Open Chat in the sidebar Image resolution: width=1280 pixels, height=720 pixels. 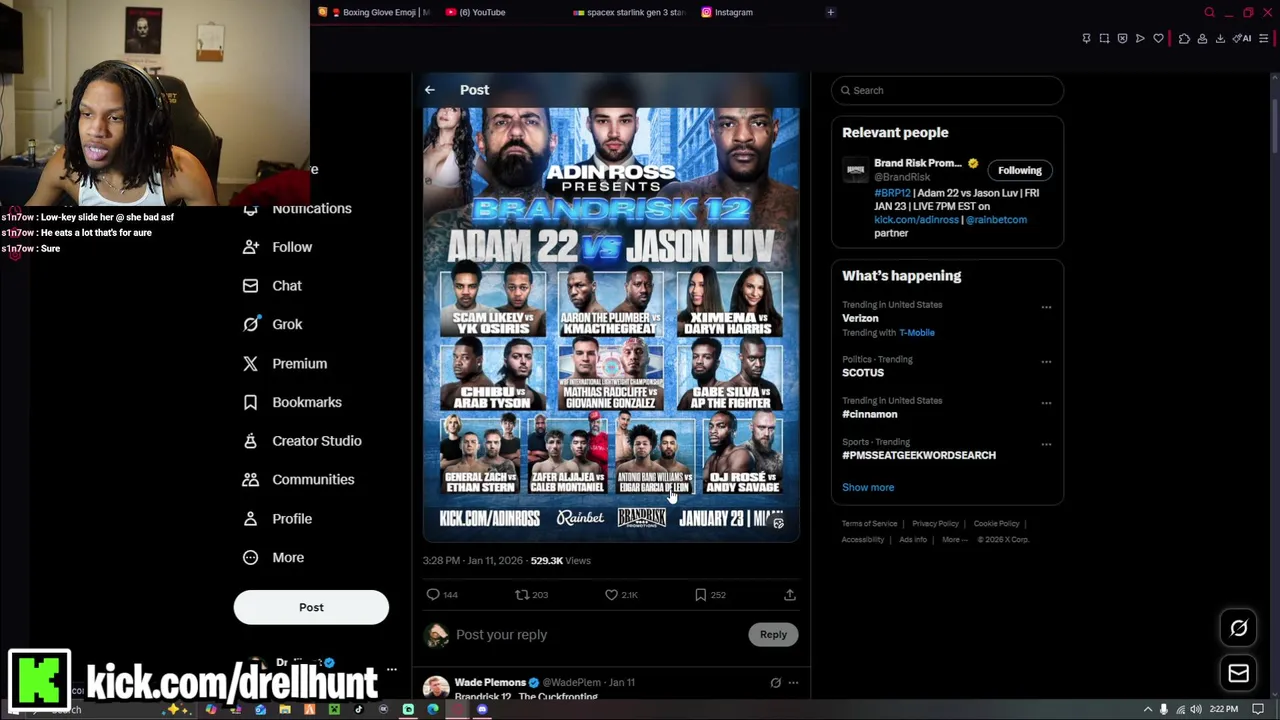273,286
